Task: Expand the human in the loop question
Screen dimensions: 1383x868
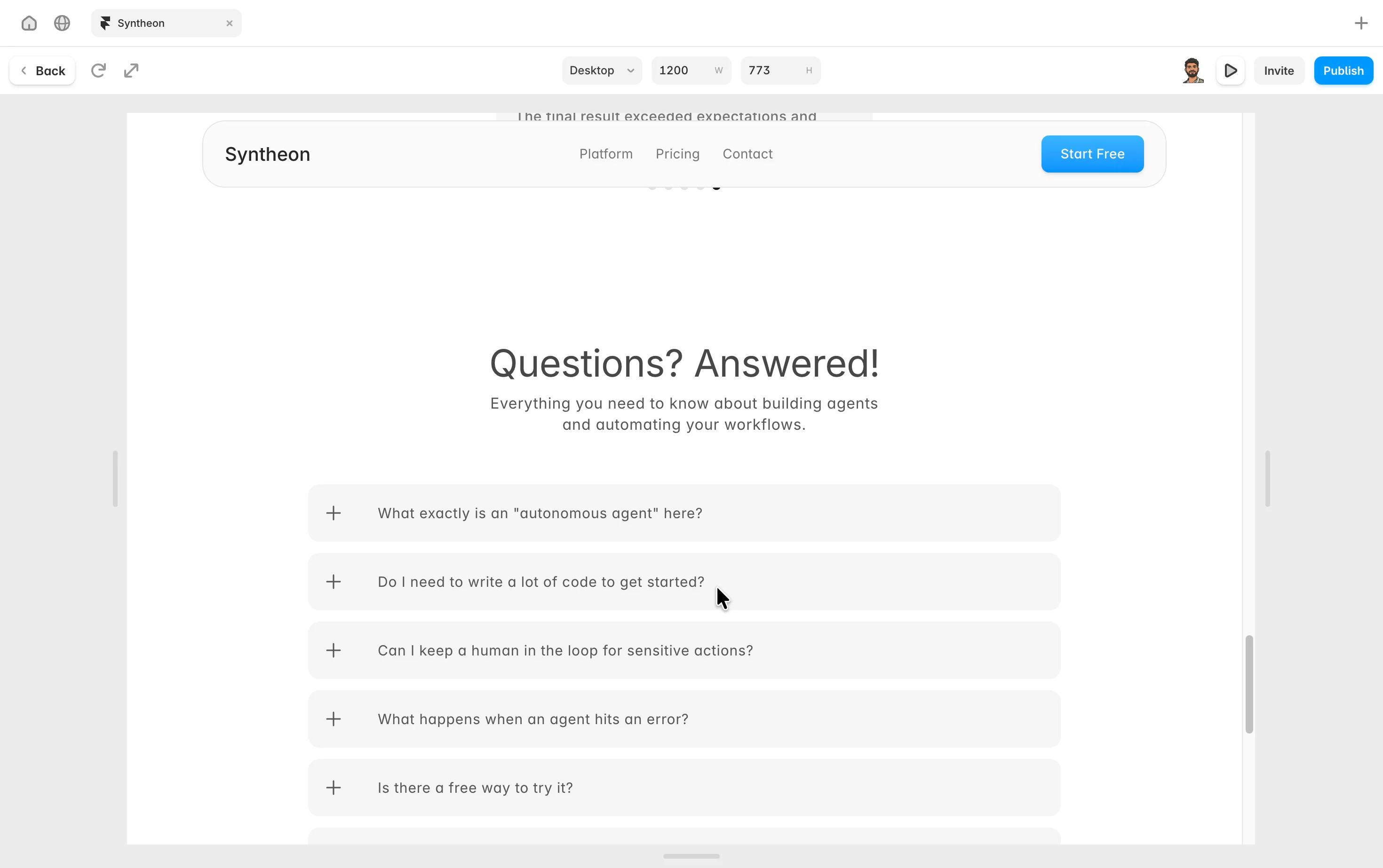Action: click(x=684, y=650)
